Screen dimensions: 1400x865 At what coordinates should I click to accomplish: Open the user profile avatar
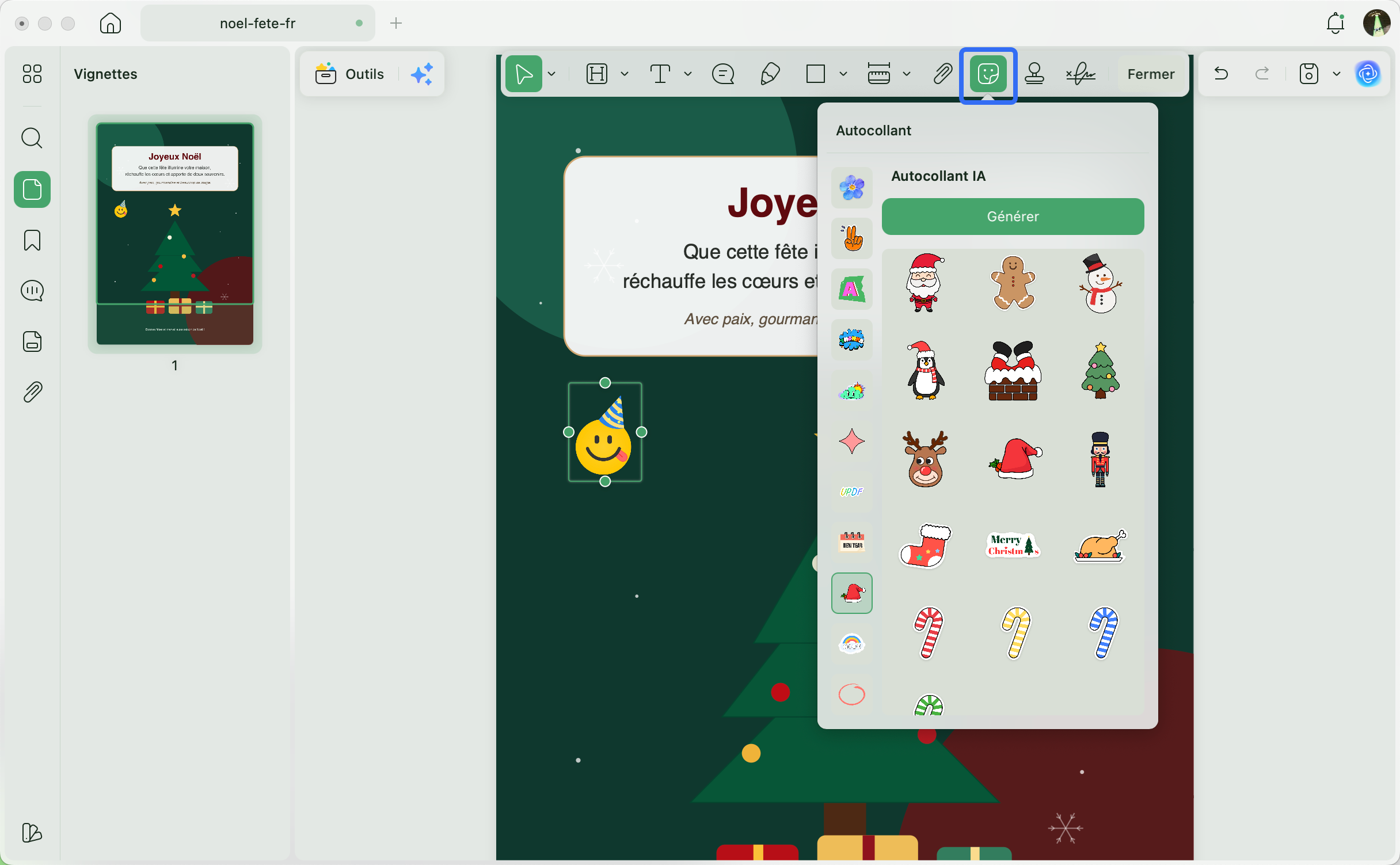[1377, 23]
